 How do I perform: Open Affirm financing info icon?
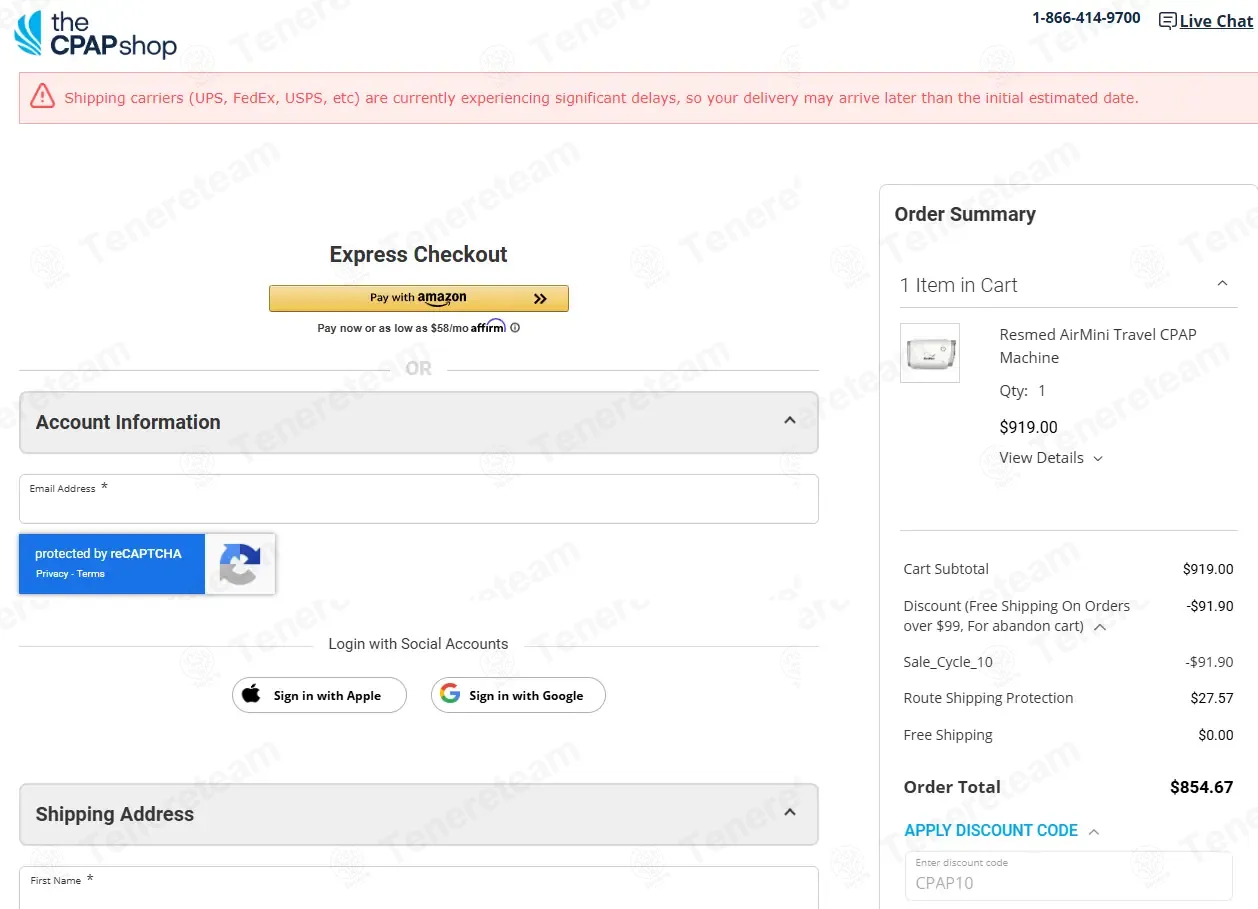point(515,328)
